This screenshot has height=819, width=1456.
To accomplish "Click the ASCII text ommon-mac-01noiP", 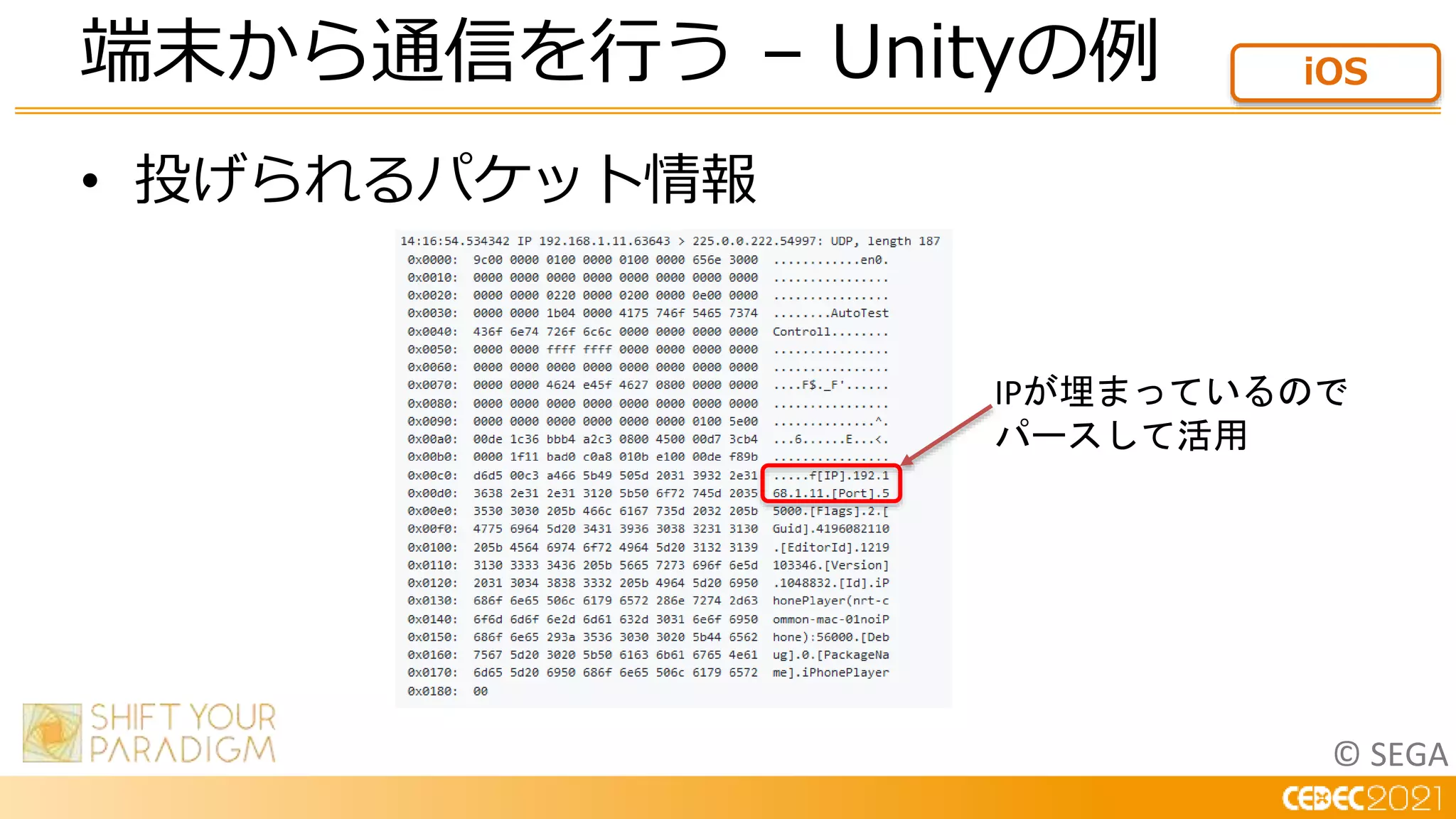I will 830,619.
